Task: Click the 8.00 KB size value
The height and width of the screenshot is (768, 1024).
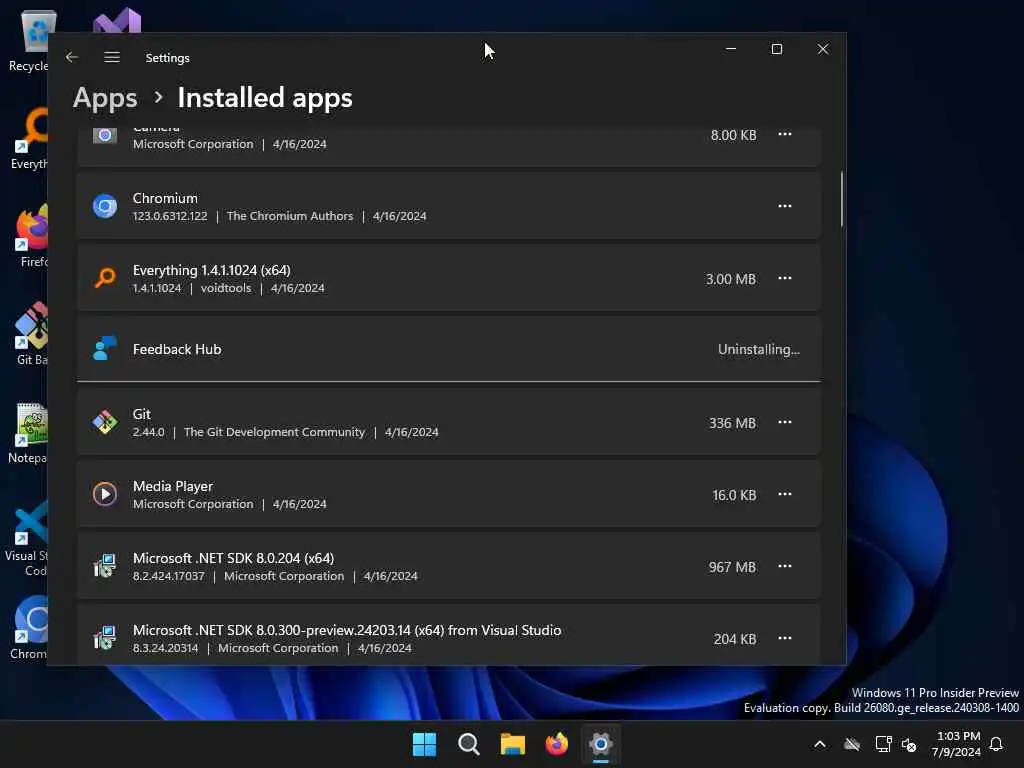Action: click(x=733, y=135)
